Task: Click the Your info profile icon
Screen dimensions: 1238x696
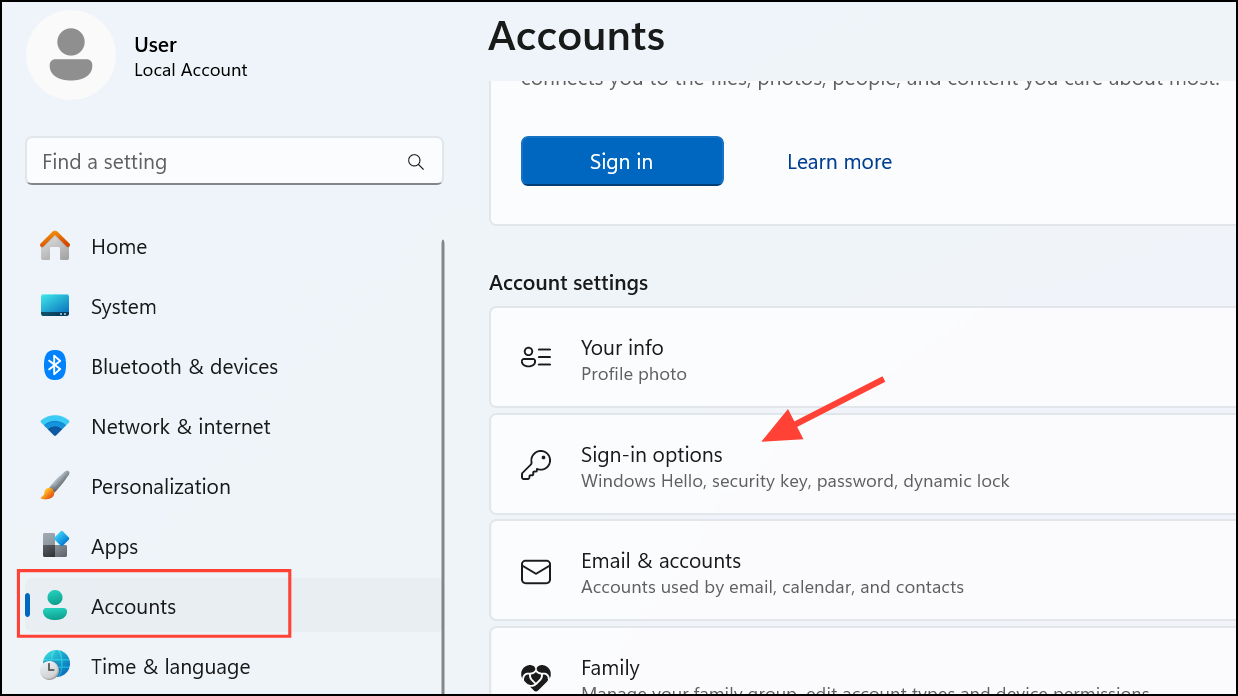Action: click(536, 357)
